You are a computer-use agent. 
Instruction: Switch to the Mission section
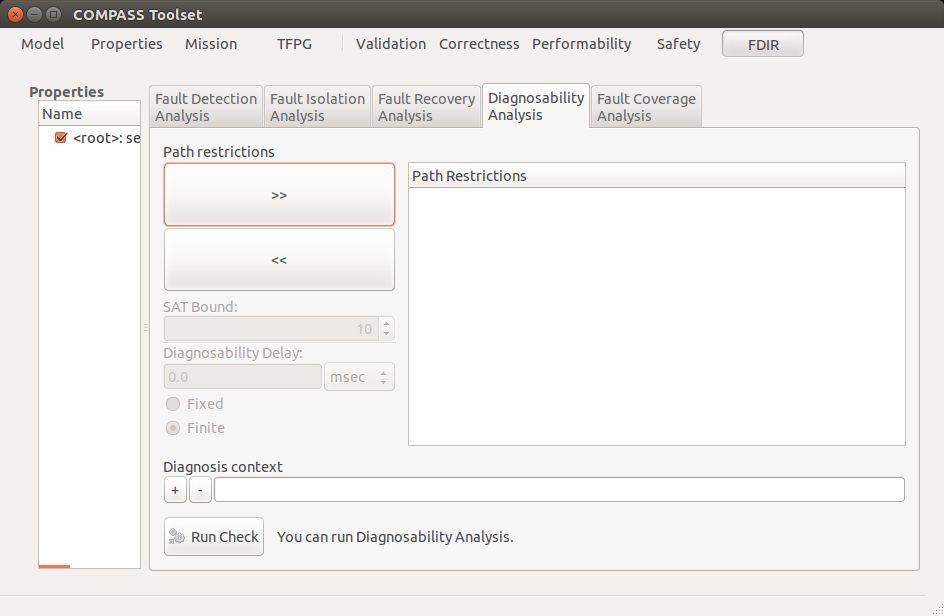coord(211,44)
